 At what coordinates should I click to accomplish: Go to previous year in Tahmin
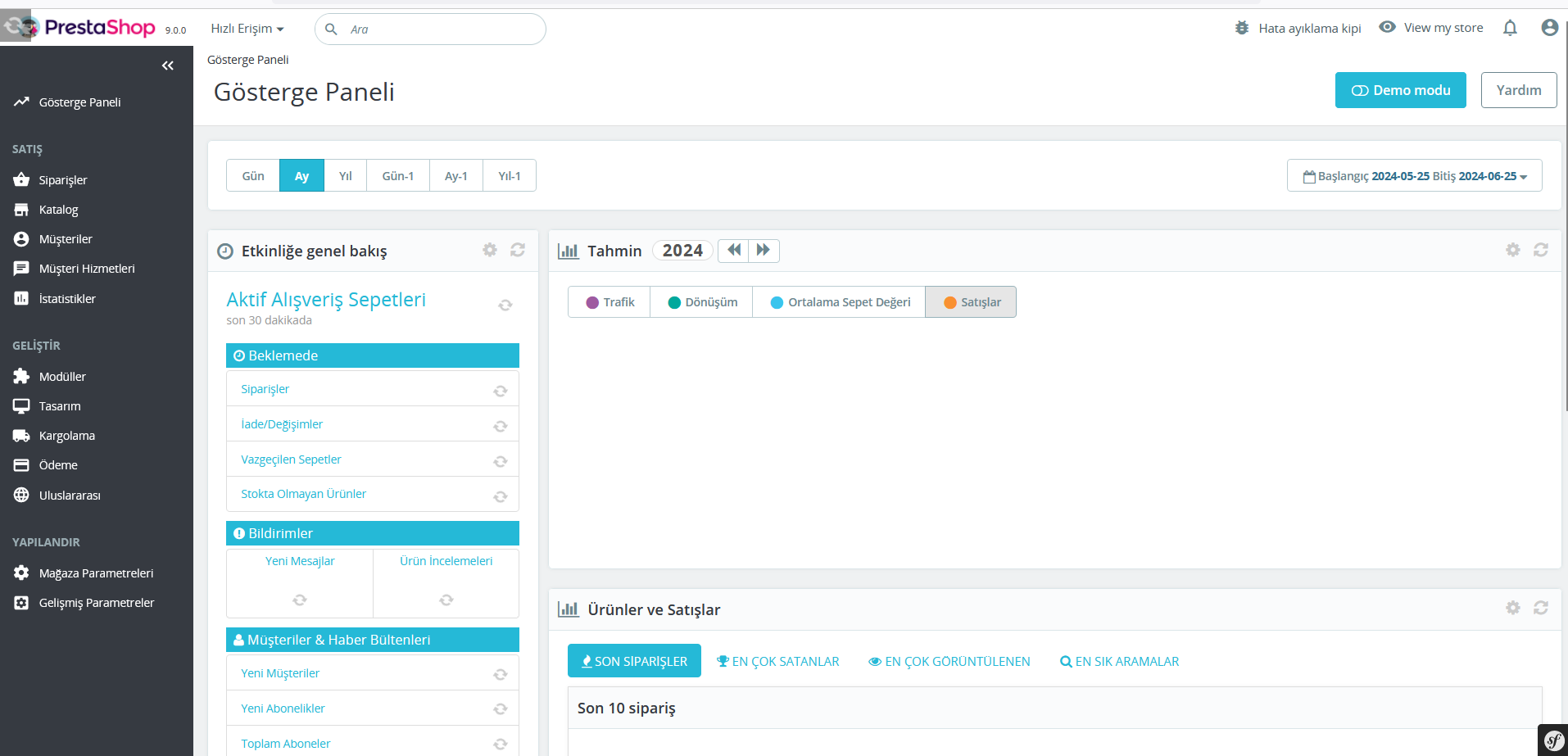734,250
